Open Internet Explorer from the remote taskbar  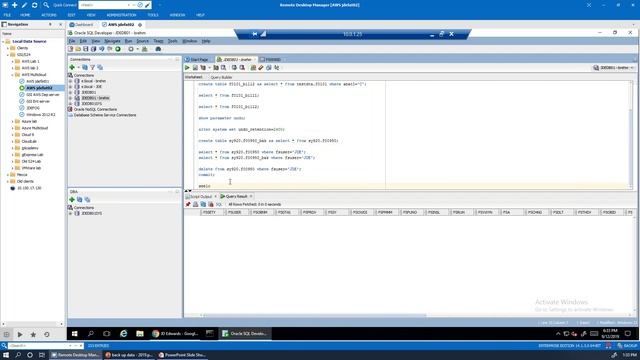(x=123, y=333)
